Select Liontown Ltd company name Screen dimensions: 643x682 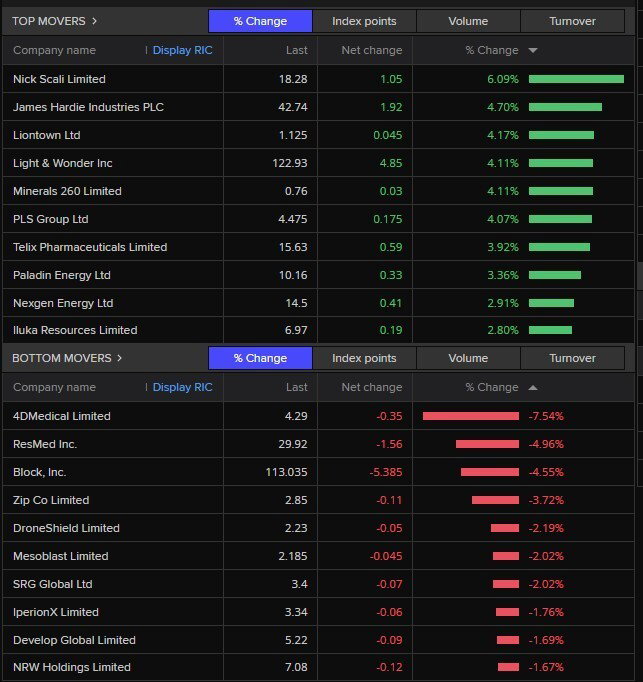47,135
